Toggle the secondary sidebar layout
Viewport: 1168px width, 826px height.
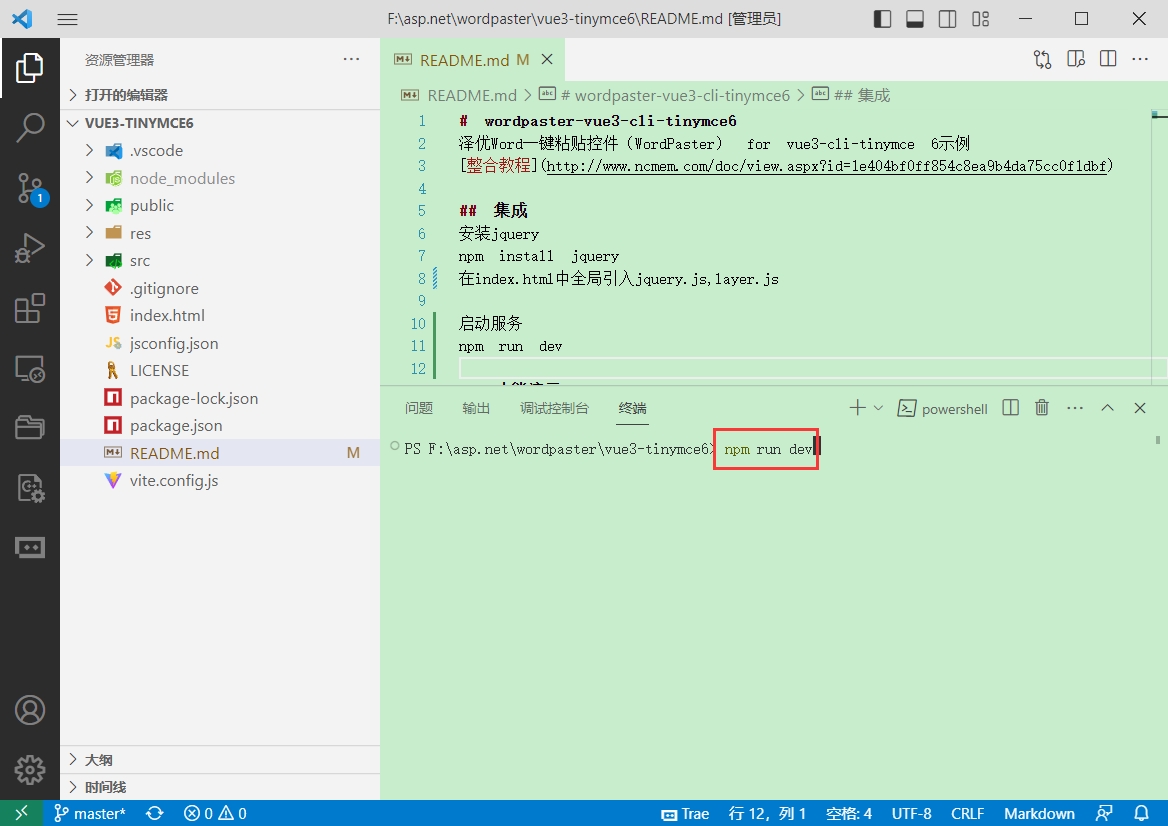pyautogui.click(x=947, y=19)
